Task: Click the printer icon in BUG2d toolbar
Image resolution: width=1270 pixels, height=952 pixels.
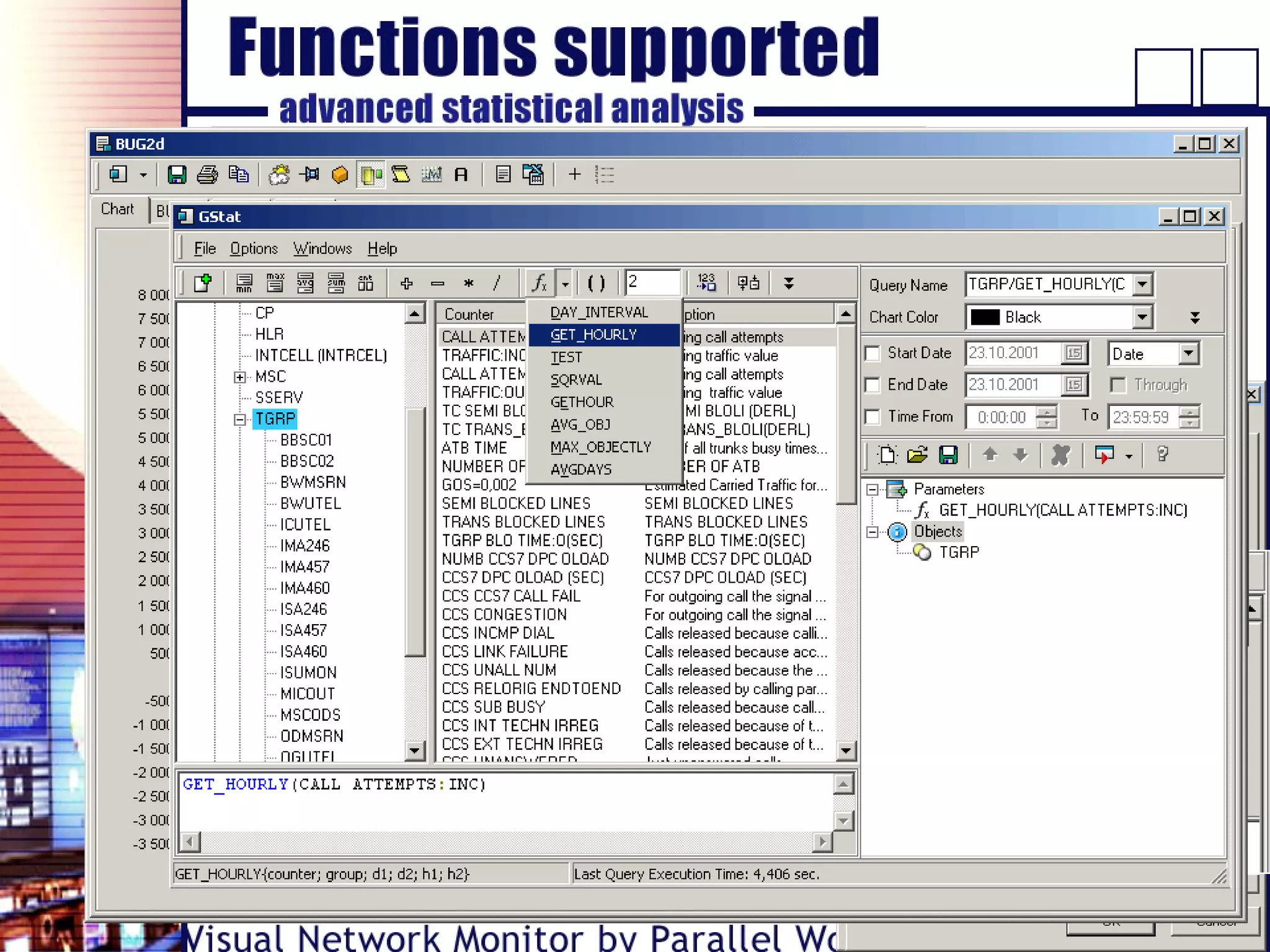Action: 207,175
